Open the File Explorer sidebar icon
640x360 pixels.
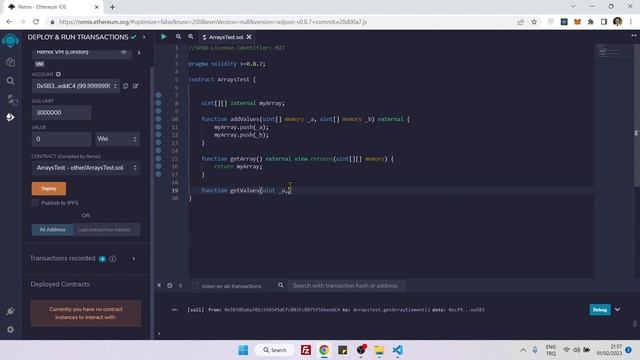pyautogui.click(x=11, y=62)
